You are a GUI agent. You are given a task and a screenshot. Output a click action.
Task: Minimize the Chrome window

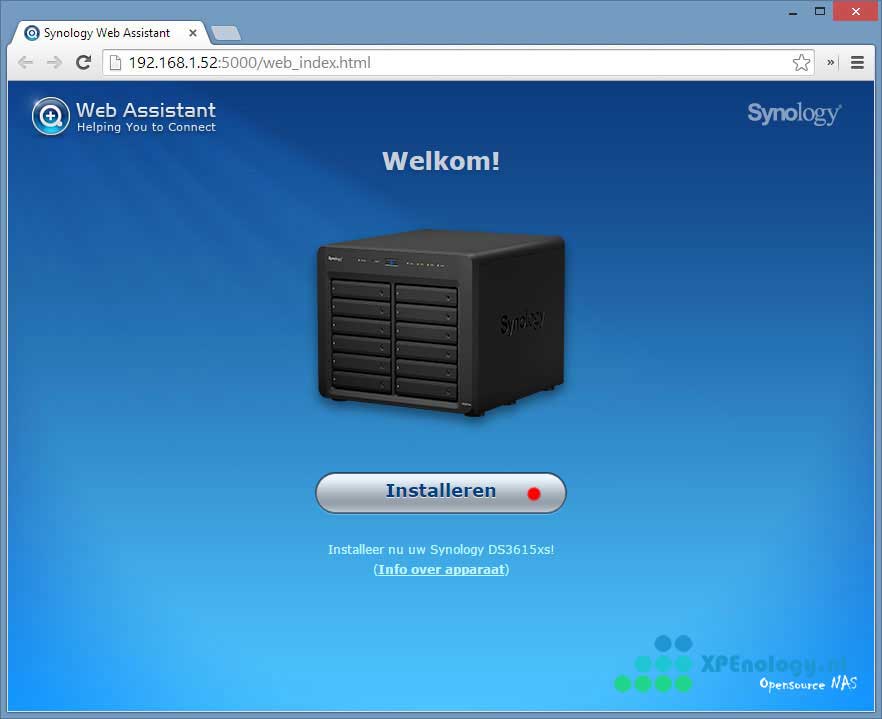pos(792,10)
